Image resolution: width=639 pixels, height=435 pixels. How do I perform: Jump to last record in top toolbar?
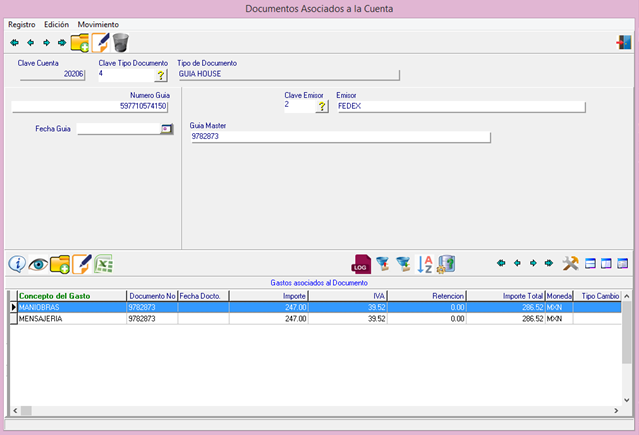pyautogui.click(x=62, y=42)
